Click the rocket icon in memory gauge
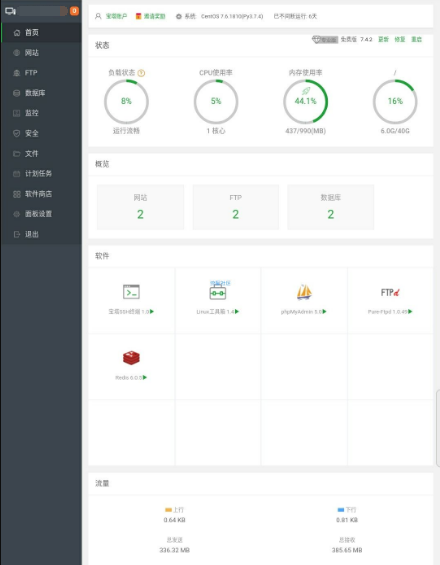440x565 pixels. (306, 91)
